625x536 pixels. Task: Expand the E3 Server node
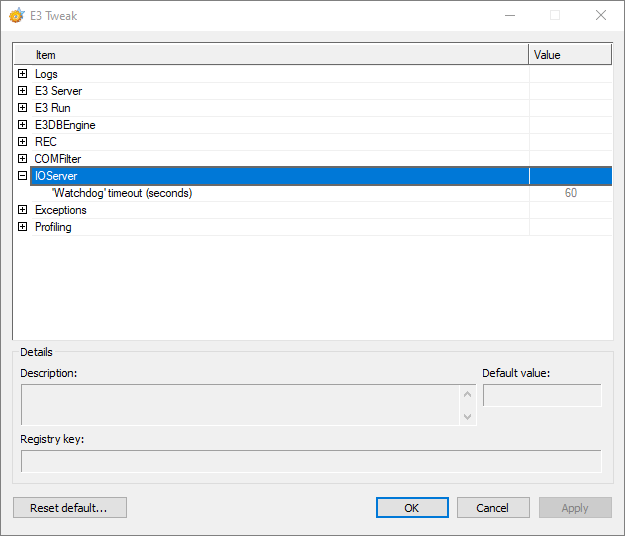pos(22,91)
